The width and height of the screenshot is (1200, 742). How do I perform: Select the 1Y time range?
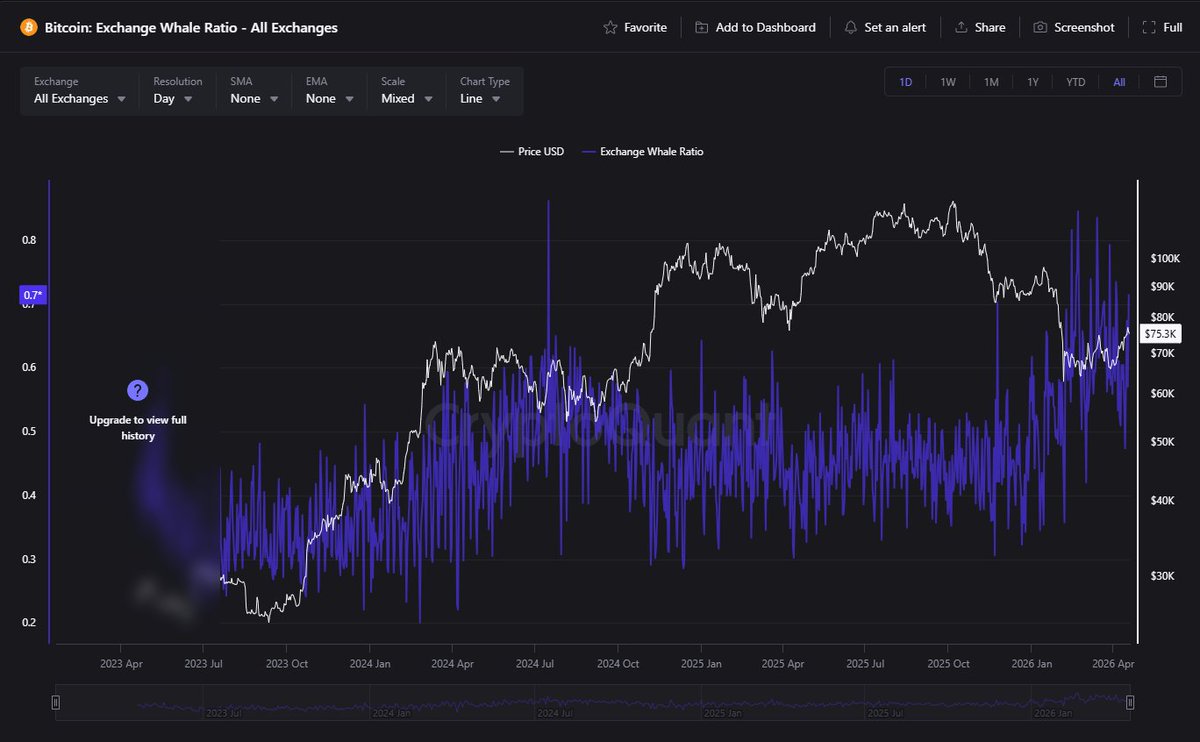point(1033,82)
